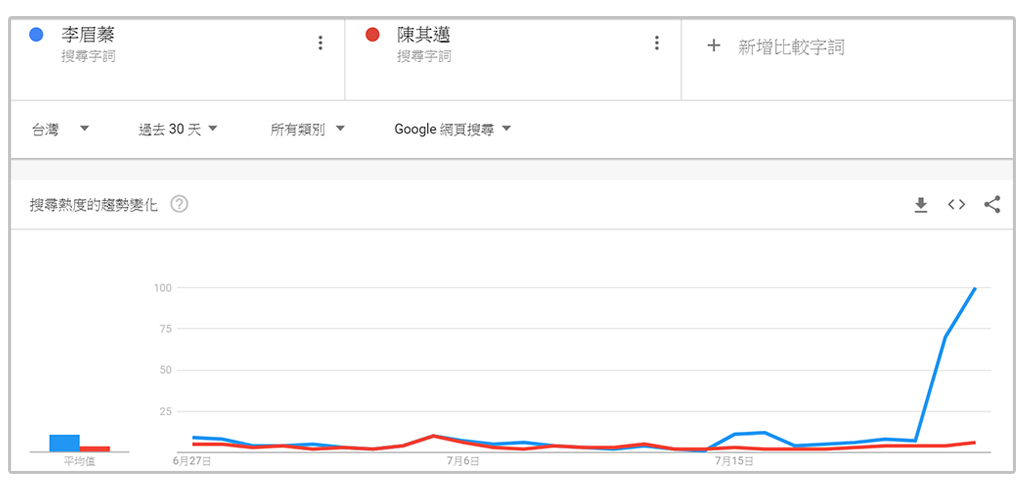Open the embed code icon

pos(956,205)
